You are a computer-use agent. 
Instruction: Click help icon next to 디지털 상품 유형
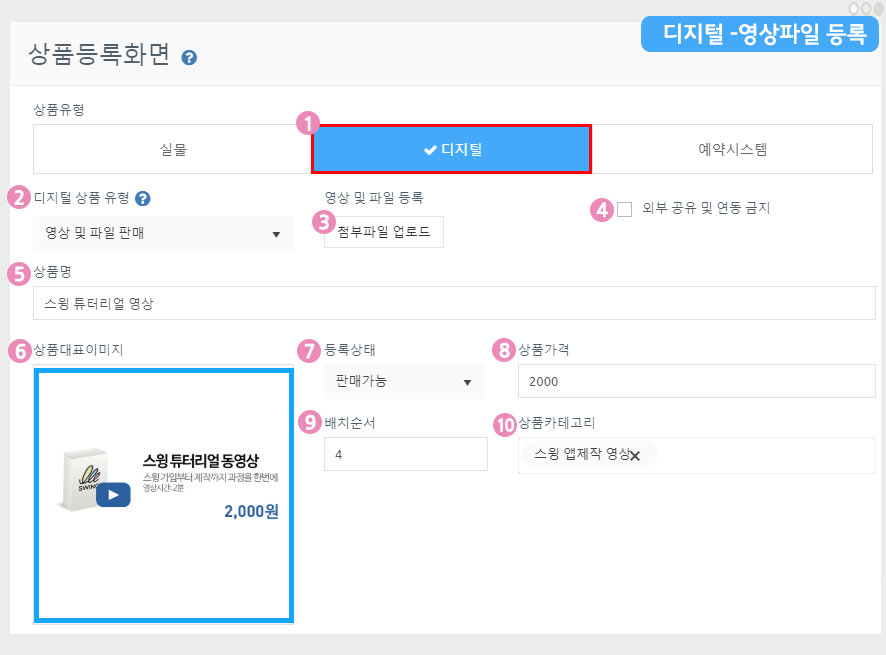(143, 199)
